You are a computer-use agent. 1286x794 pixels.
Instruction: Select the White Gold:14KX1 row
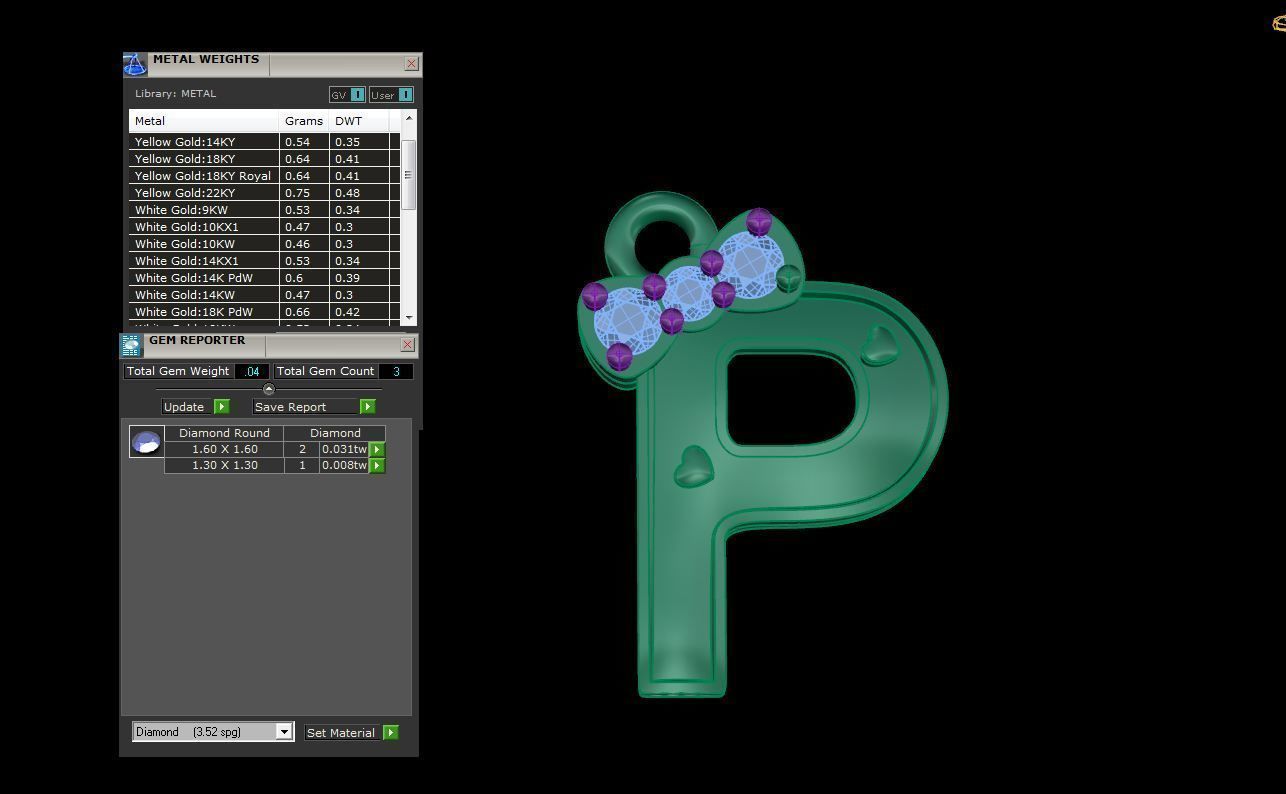264,261
